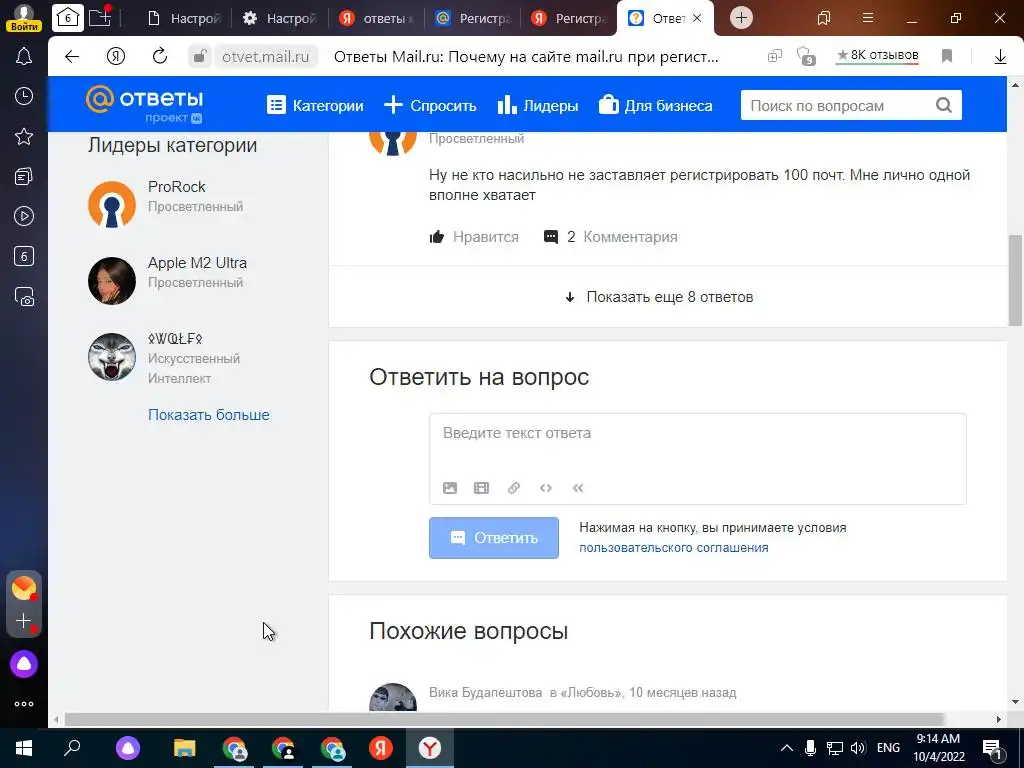1024x768 pixels.
Task: Insert code block in answer editor
Action: click(546, 488)
